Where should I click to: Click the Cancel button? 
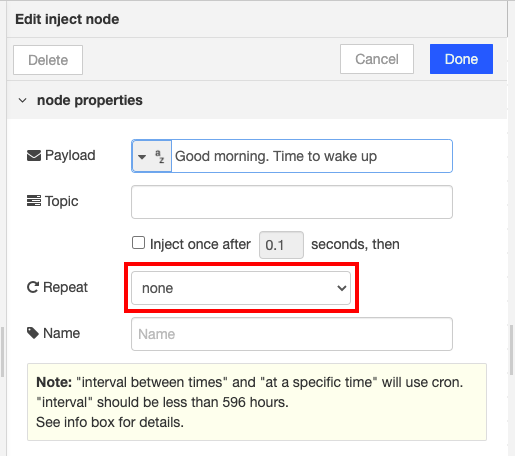pyautogui.click(x=377, y=59)
